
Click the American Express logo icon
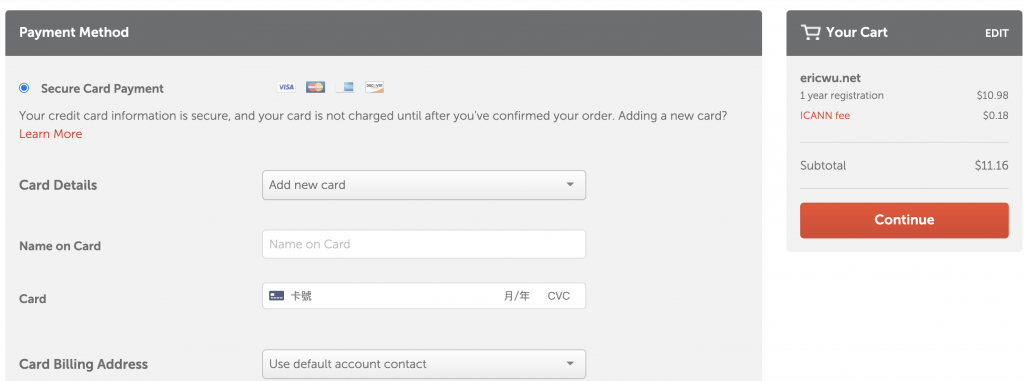[345, 87]
